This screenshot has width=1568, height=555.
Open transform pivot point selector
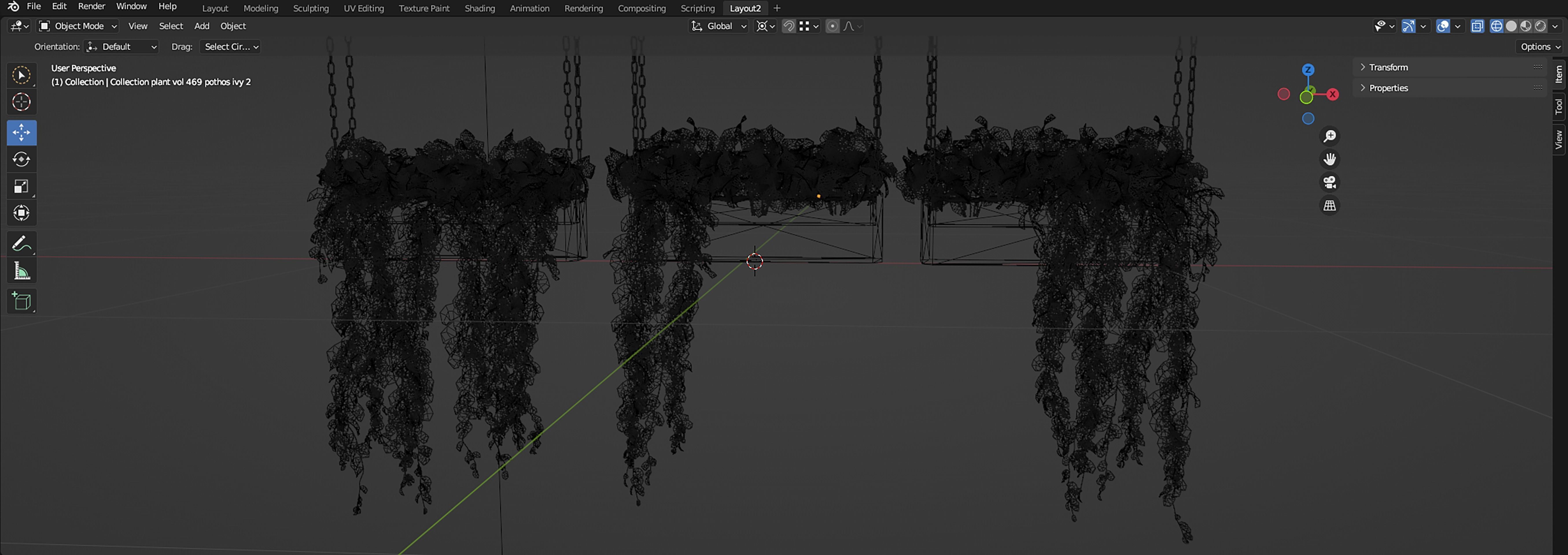click(x=765, y=26)
